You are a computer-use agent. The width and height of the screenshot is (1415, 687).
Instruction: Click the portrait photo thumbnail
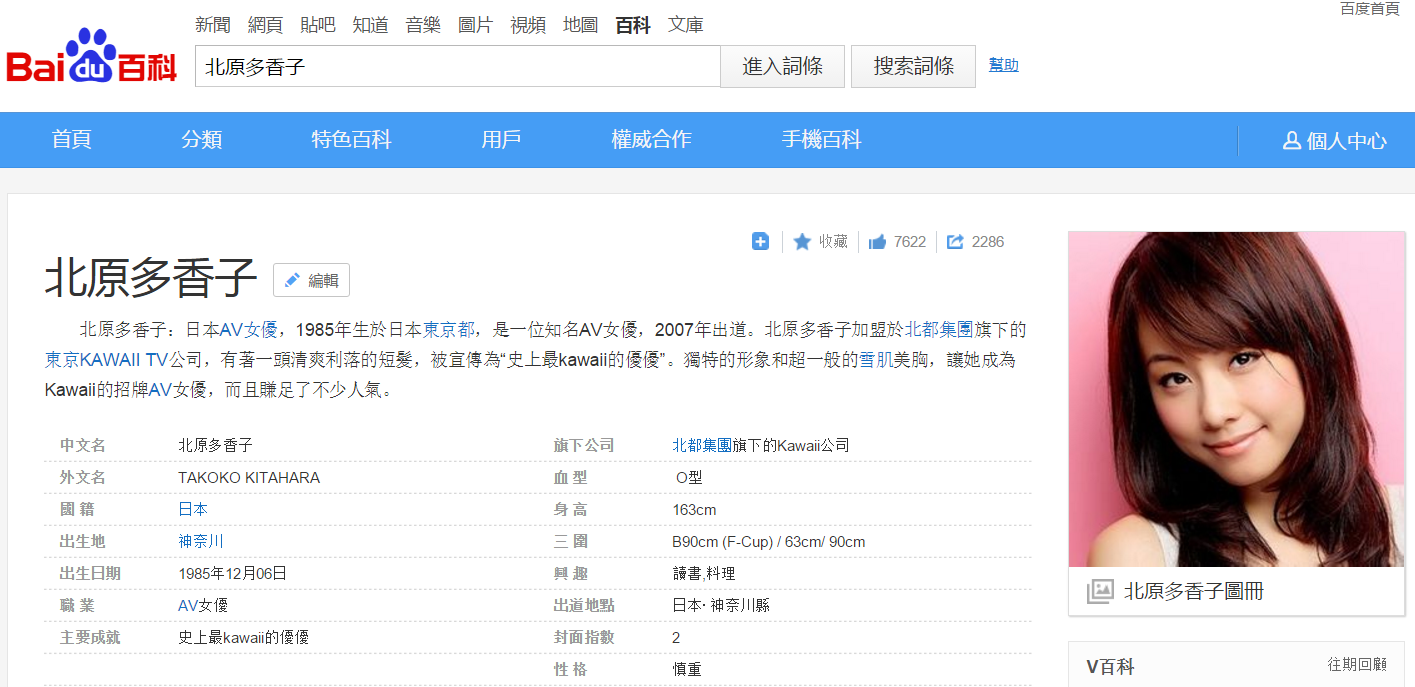[1236, 399]
